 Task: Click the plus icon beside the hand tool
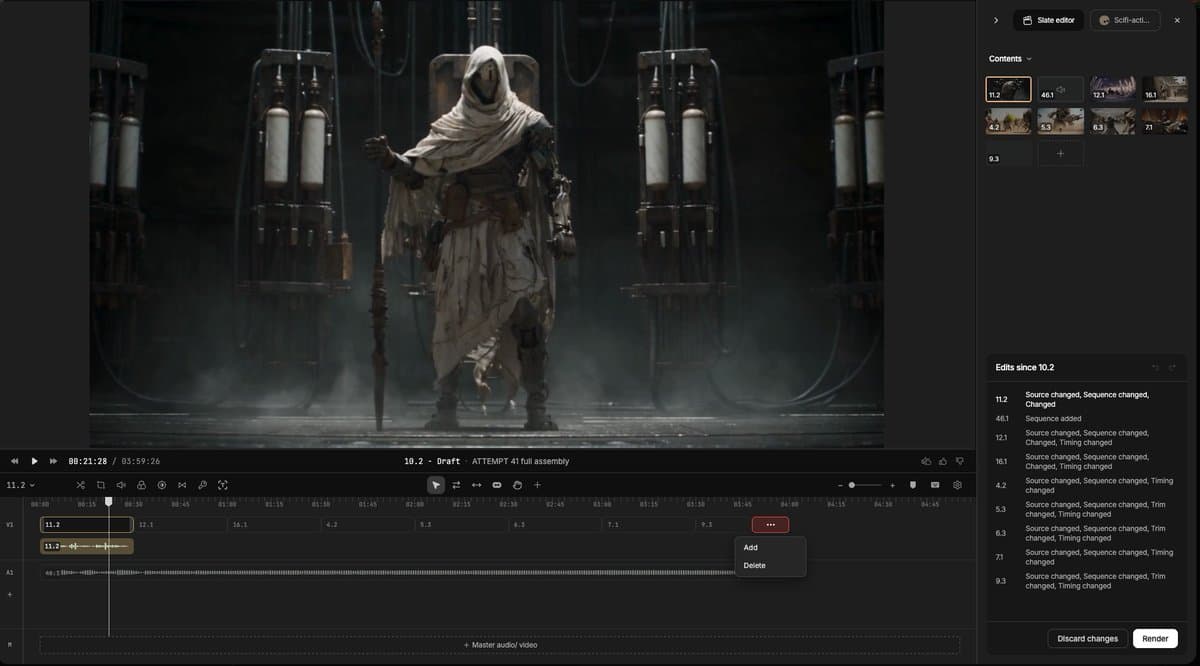coord(537,485)
